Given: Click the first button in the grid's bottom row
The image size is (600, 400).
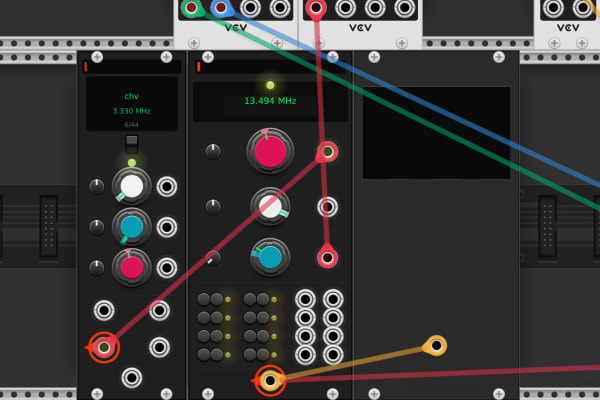Looking at the screenshot, I should click(x=204, y=354).
